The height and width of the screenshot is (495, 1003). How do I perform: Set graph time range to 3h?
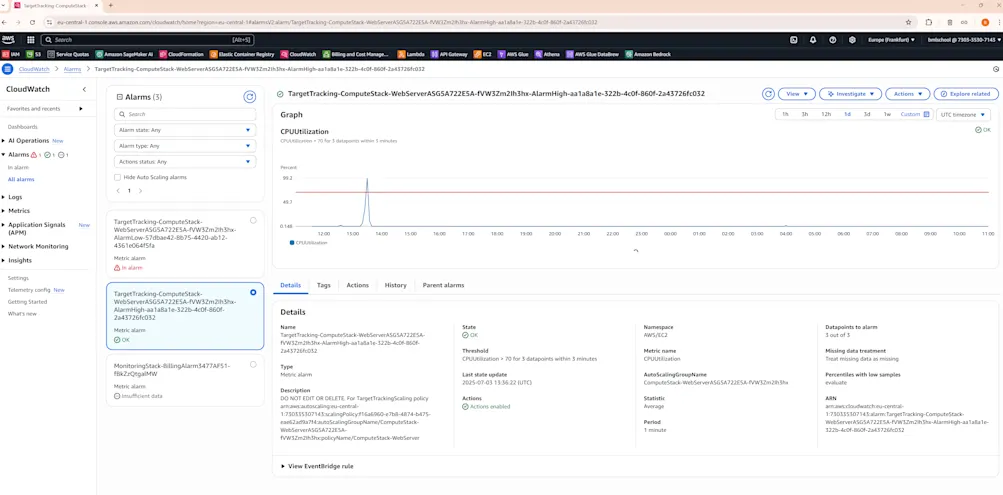(x=805, y=114)
